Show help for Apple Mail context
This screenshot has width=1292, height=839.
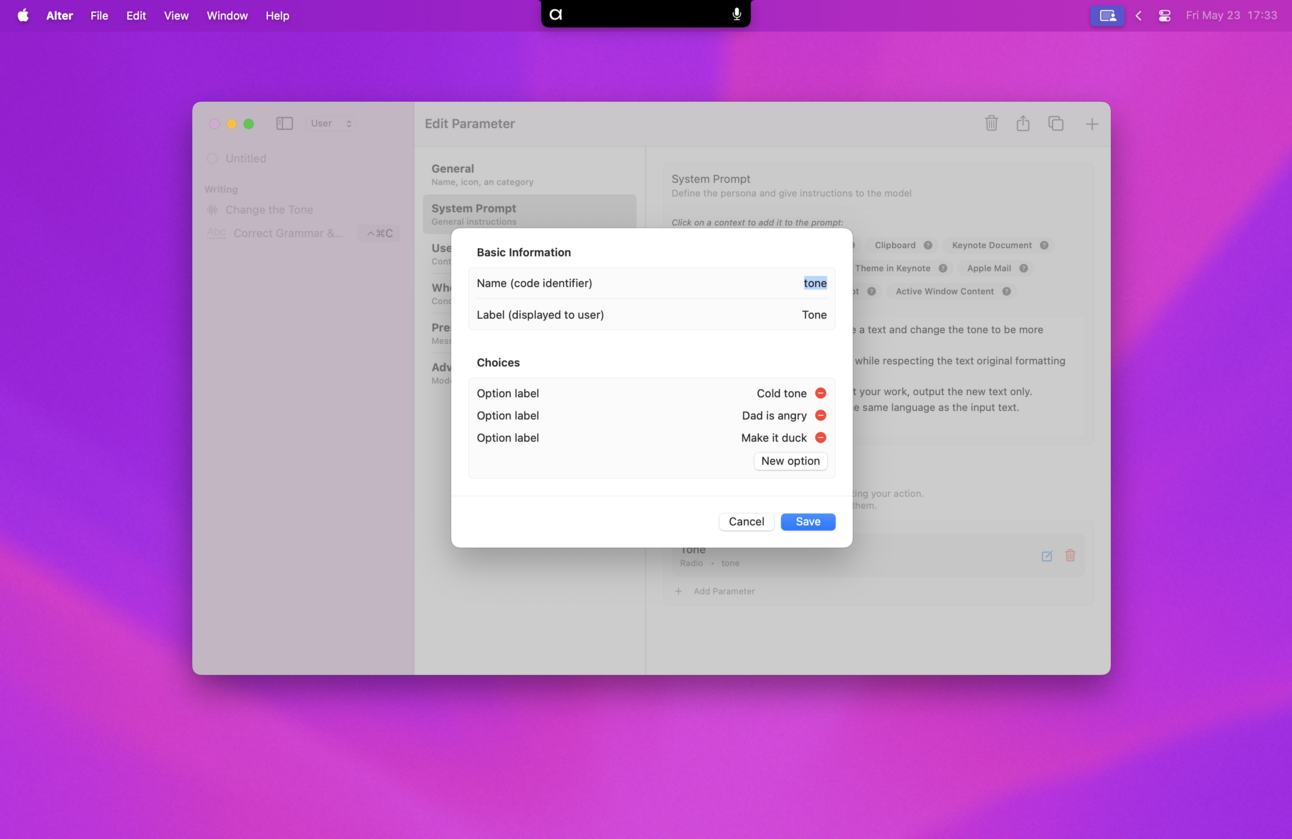1023,268
